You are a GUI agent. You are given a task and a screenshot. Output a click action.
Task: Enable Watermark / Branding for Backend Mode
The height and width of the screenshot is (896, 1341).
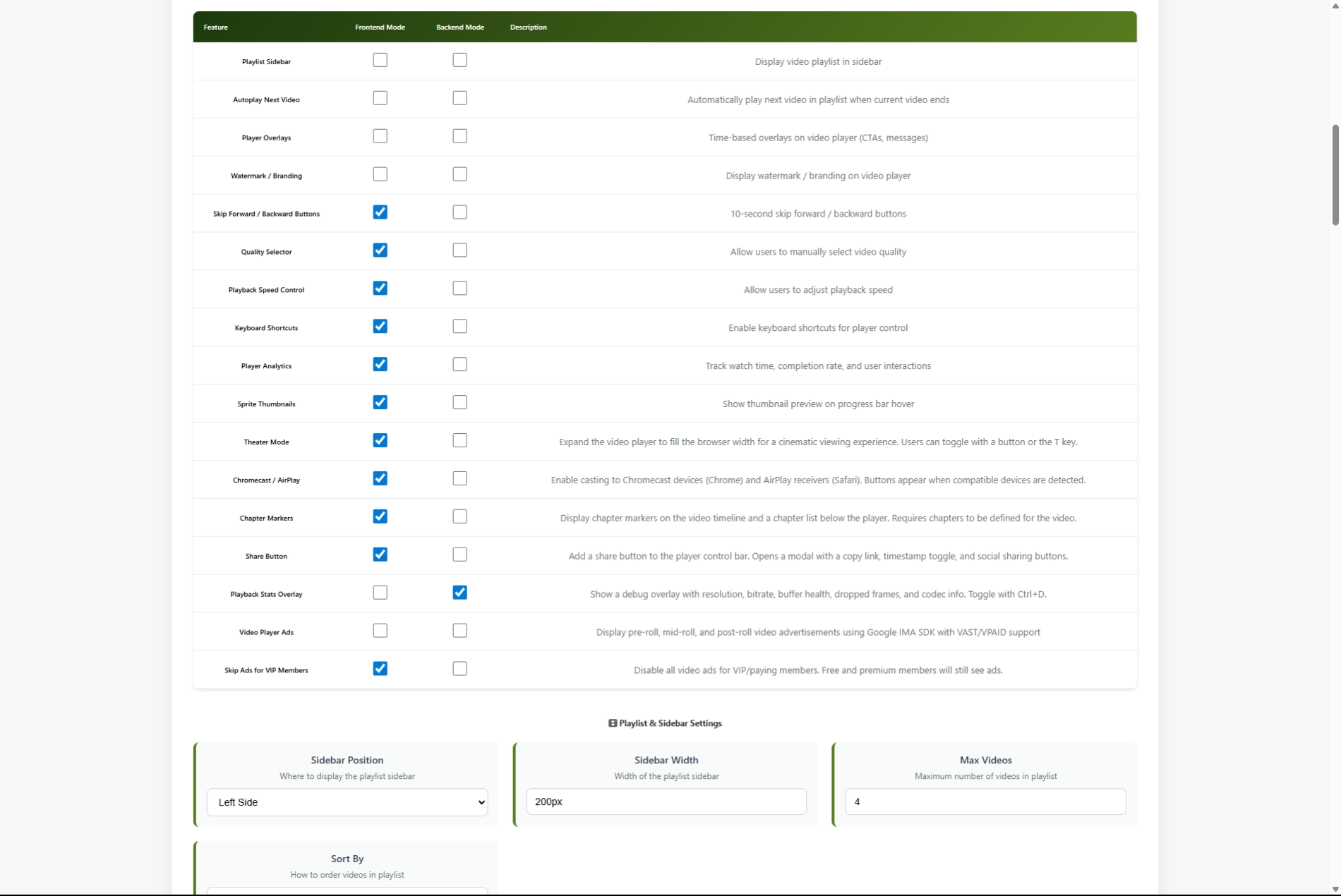point(459,175)
